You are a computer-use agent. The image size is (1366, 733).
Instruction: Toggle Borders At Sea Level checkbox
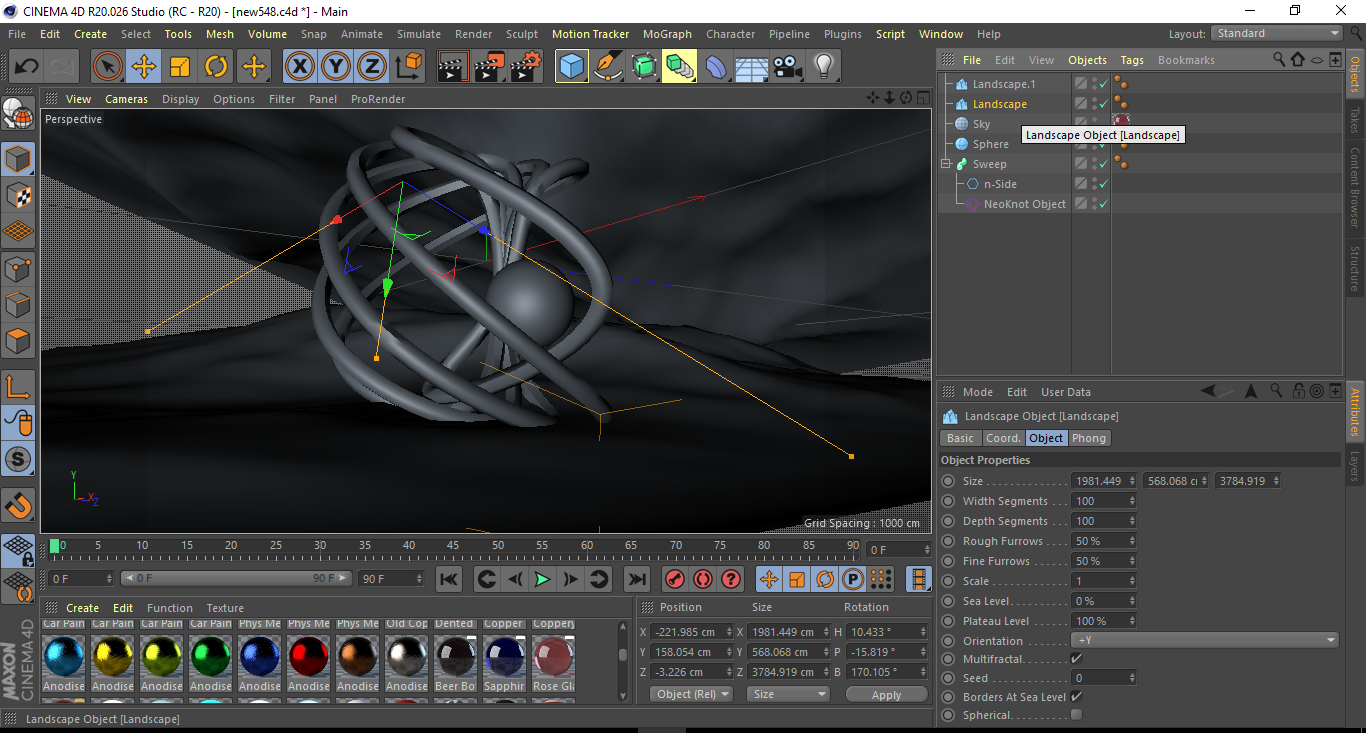(x=1076, y=696)
